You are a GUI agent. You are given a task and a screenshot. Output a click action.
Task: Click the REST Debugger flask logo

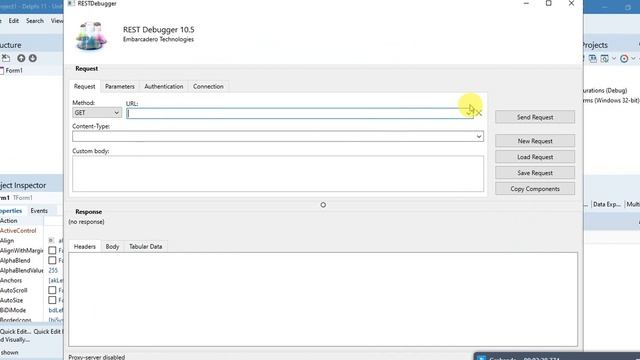[91, 36]
